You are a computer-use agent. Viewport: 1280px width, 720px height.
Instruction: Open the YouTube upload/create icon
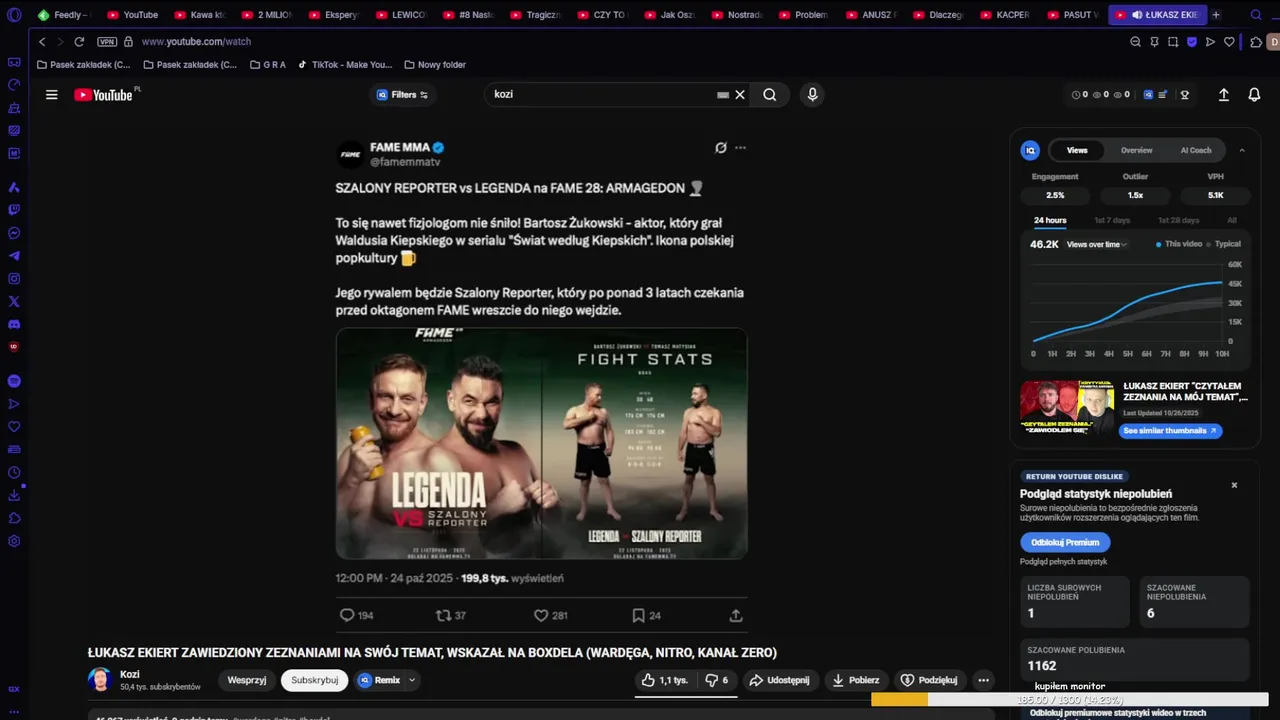click(1223, 95)
